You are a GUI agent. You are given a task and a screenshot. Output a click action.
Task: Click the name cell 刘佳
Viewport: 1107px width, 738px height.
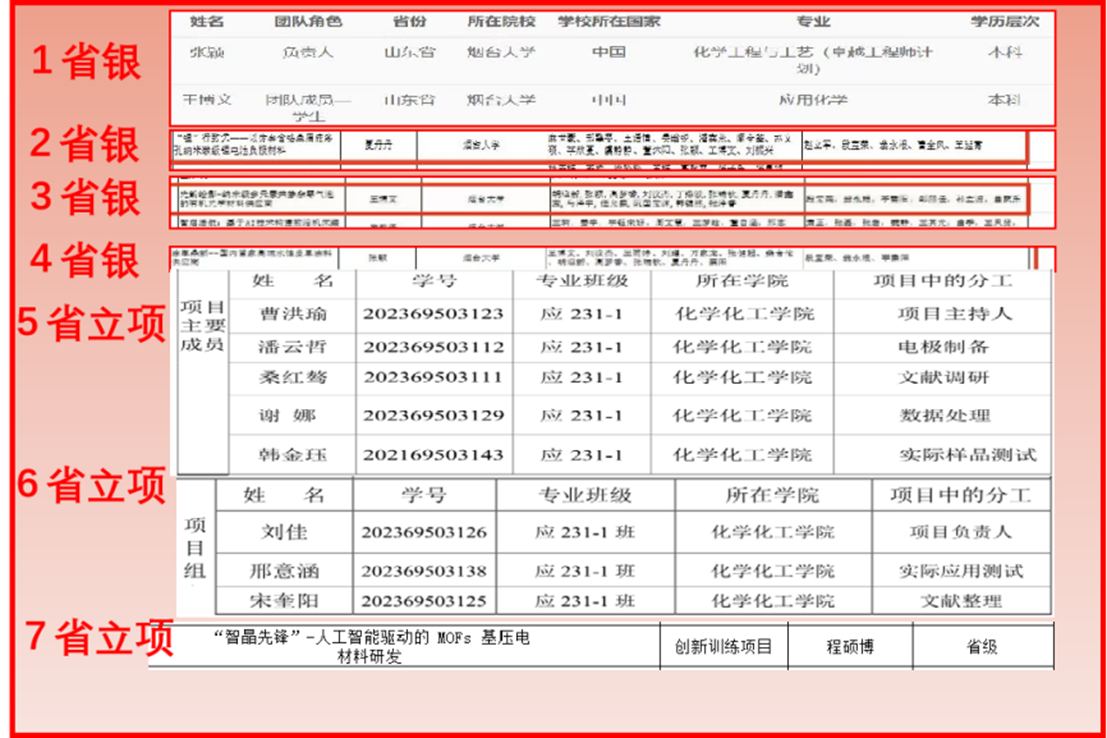pyautogui.click(x=284, y=532)
